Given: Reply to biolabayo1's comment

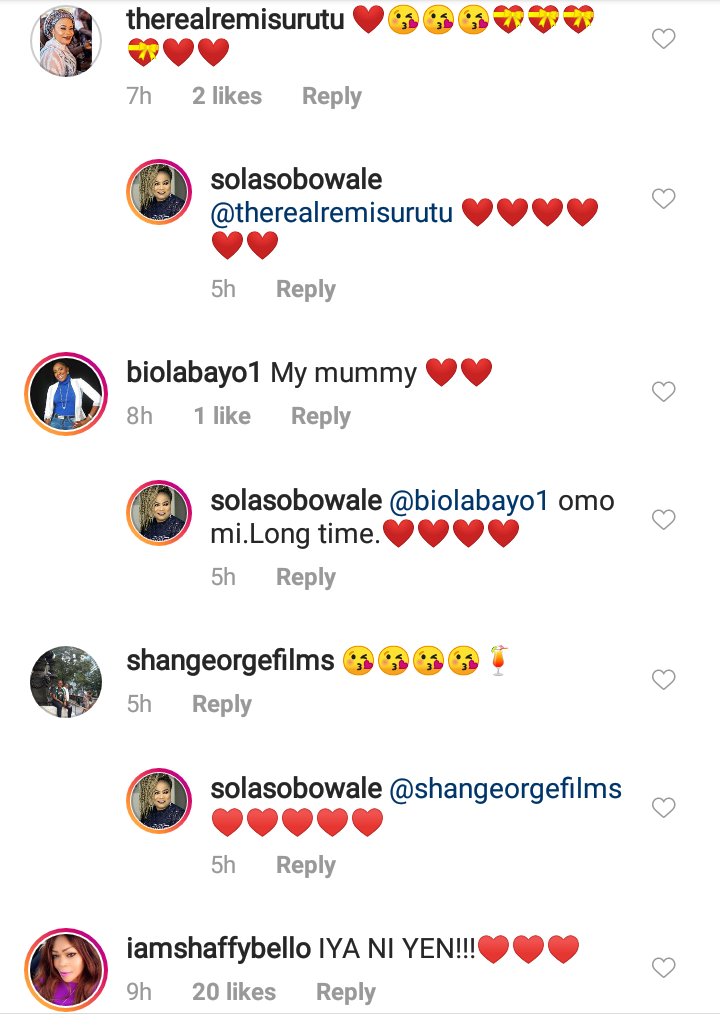Looking at the screenshot, I should [x=320, y=416].
